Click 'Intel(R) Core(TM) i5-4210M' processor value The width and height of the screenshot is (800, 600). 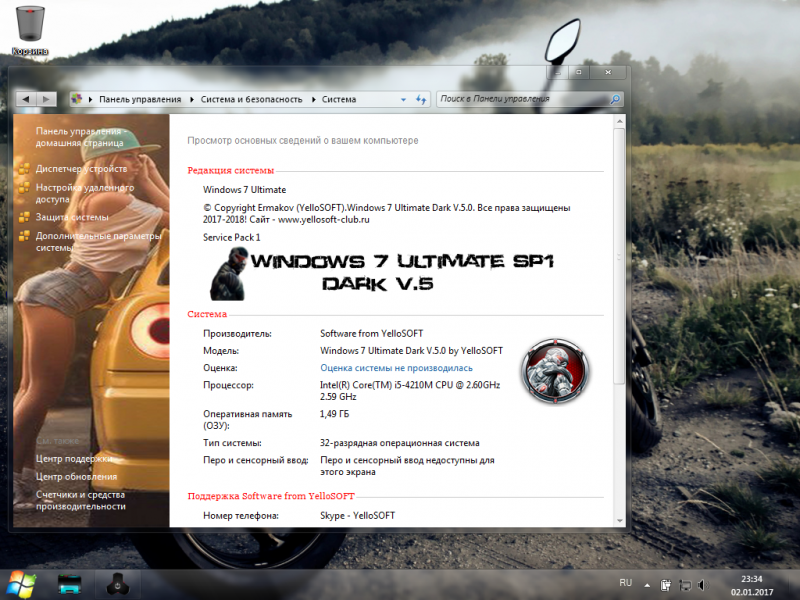tap(410, 391)
